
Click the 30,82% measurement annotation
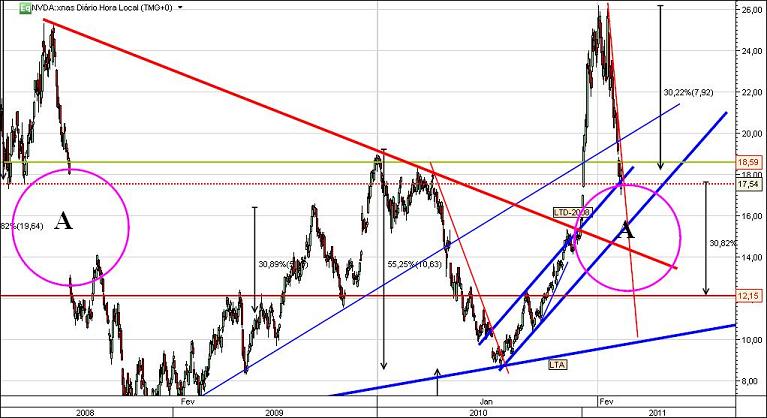[x=723, y=242]
